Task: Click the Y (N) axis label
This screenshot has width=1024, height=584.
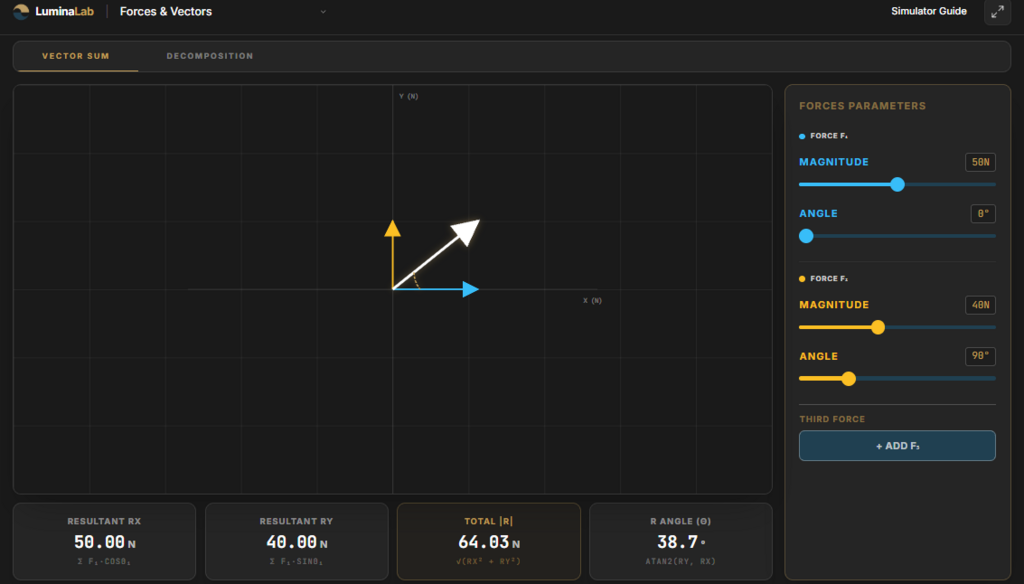Action: [x=409, y=97]
